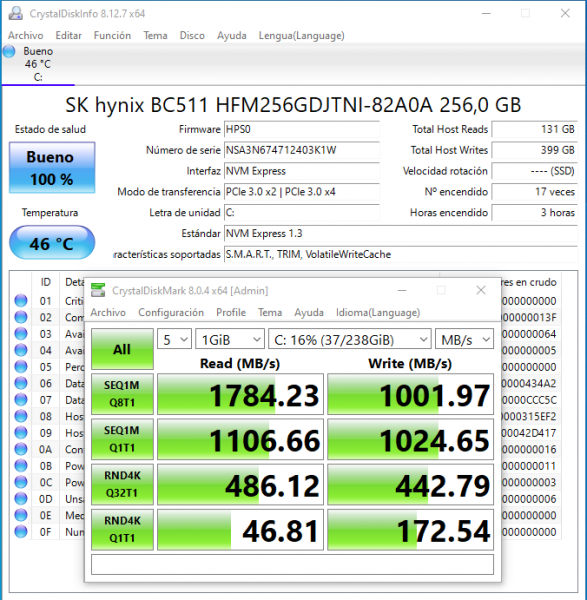Click status orb for attribute 04

click(x=21, y=350)
